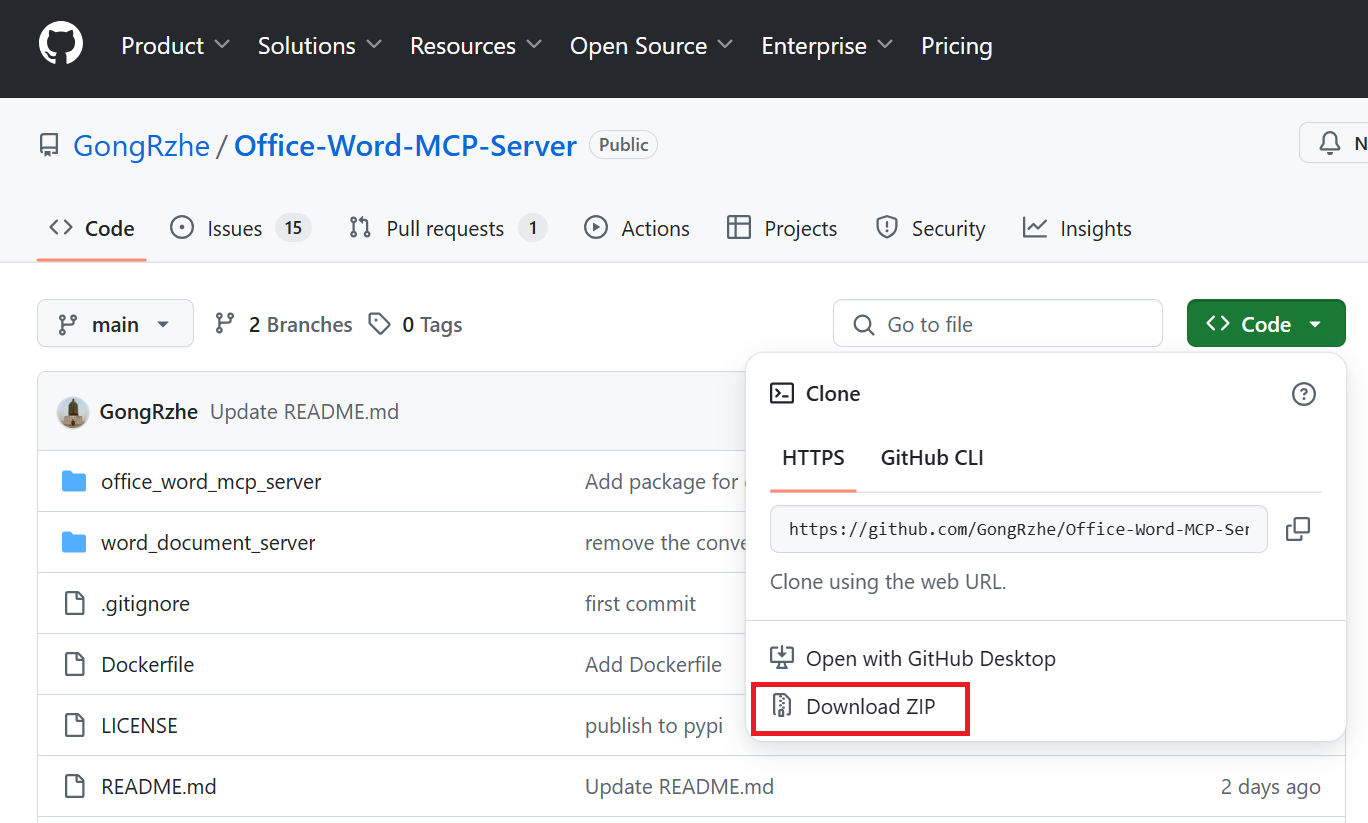Open the Pull requests tab
The width and height of the screenshot is (1368, 823).
[x=447, y=228]
